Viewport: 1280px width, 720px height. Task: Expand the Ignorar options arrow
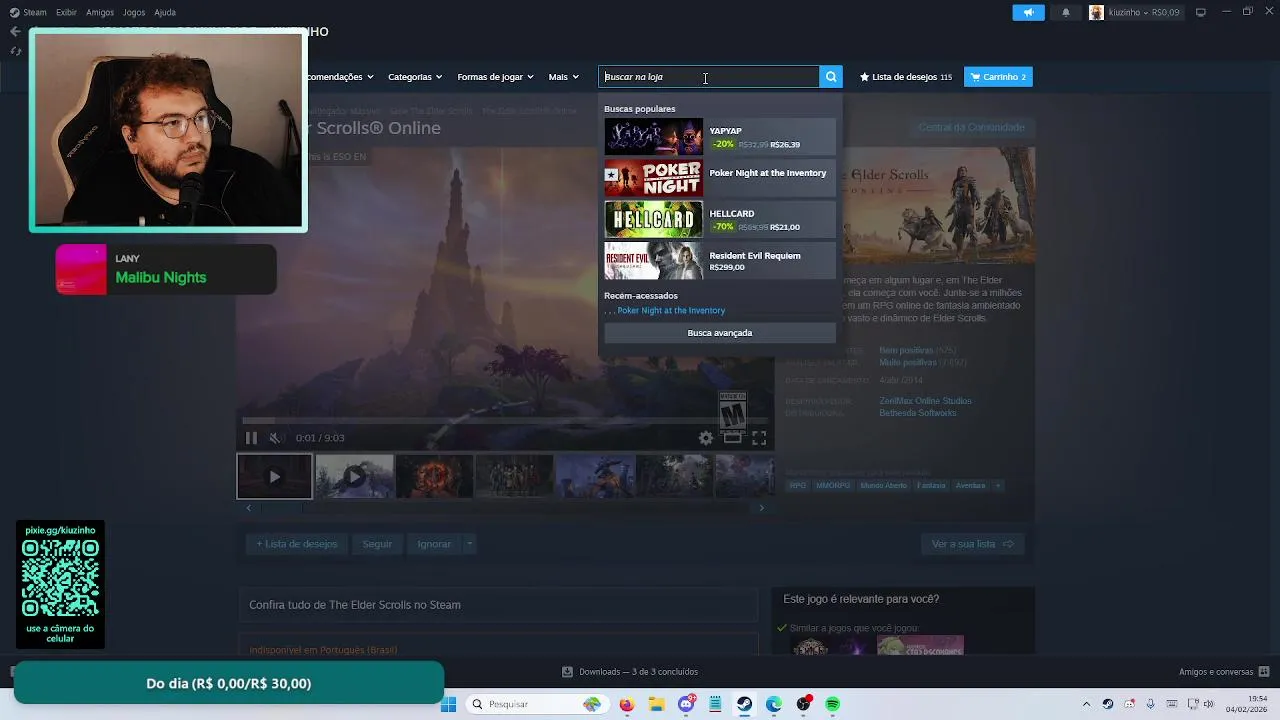(x=469, y=544)
